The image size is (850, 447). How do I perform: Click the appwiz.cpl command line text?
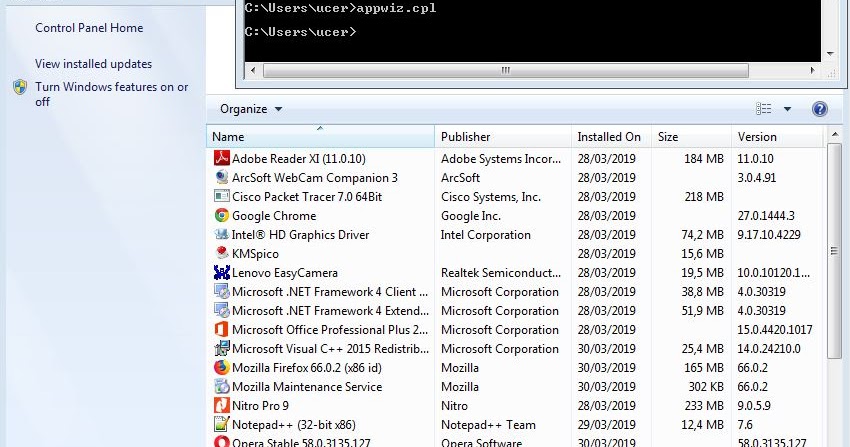pos(396,8)
